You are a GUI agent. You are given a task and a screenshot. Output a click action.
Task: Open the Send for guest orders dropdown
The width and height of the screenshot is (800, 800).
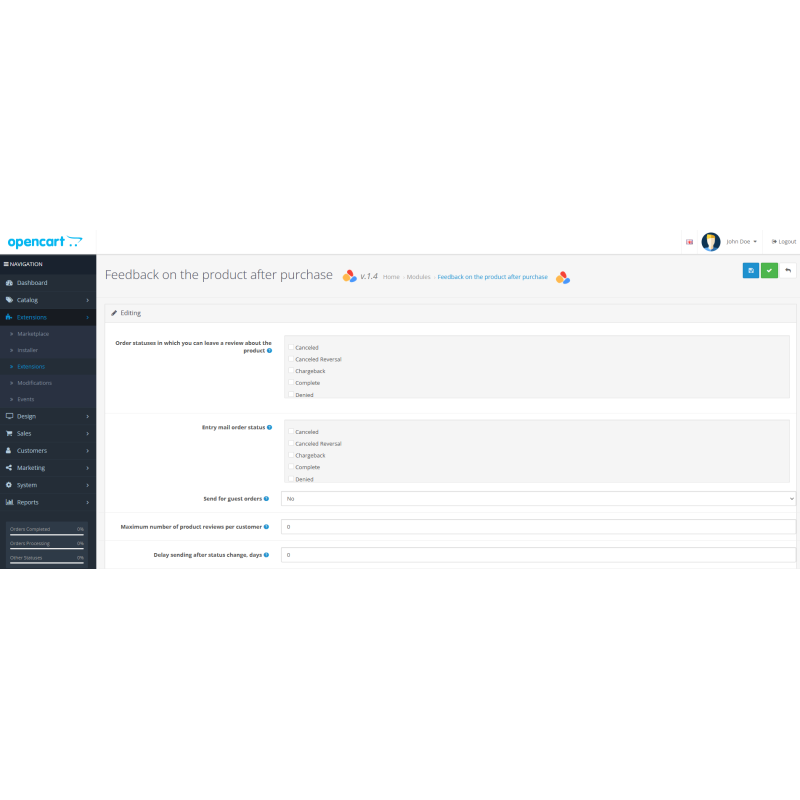tap(537, 498)
